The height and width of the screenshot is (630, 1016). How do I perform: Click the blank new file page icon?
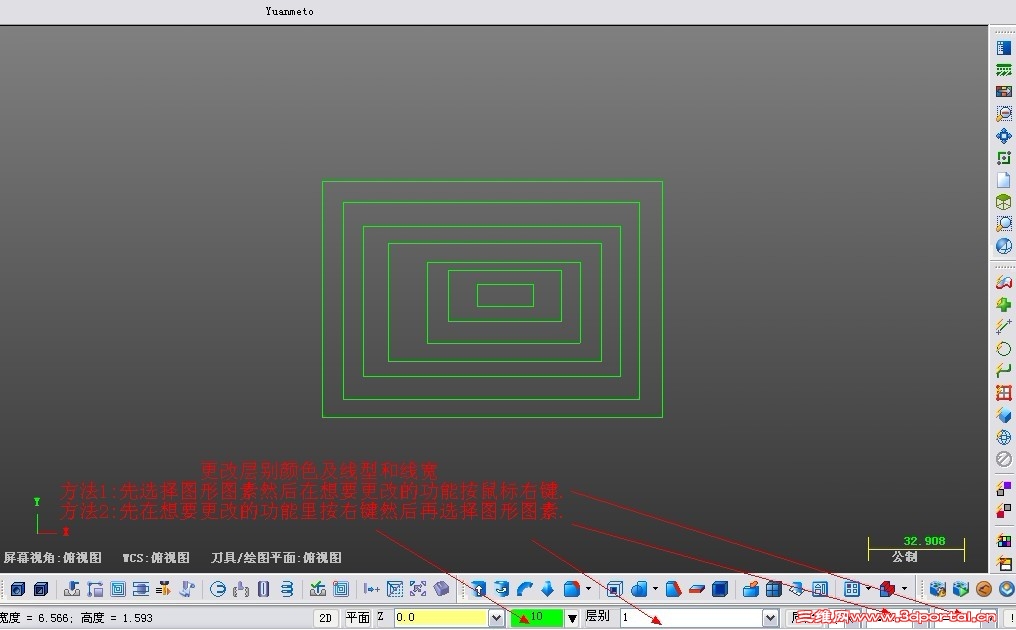(1004, 180)
